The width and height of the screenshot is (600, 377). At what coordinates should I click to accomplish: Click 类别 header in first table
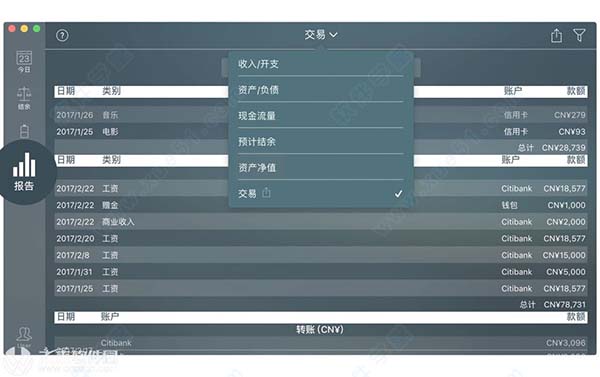pyautogui.click(x=111, y=91)
